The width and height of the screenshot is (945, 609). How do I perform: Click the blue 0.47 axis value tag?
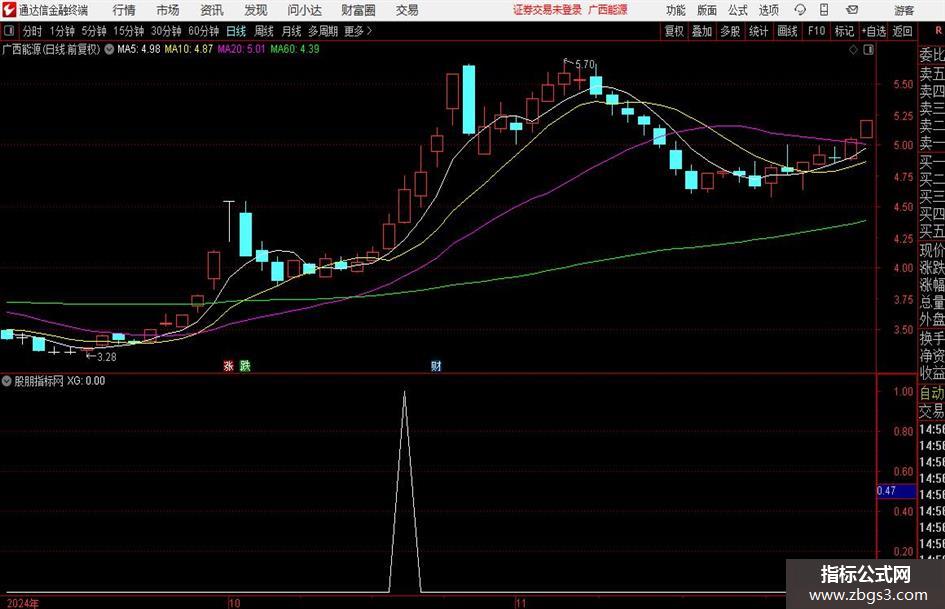(x=896, y=491)
